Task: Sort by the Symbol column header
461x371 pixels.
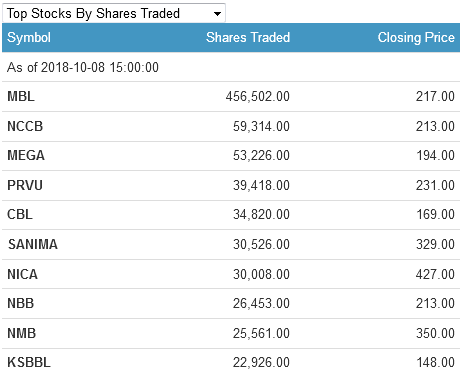Action: 29,37
